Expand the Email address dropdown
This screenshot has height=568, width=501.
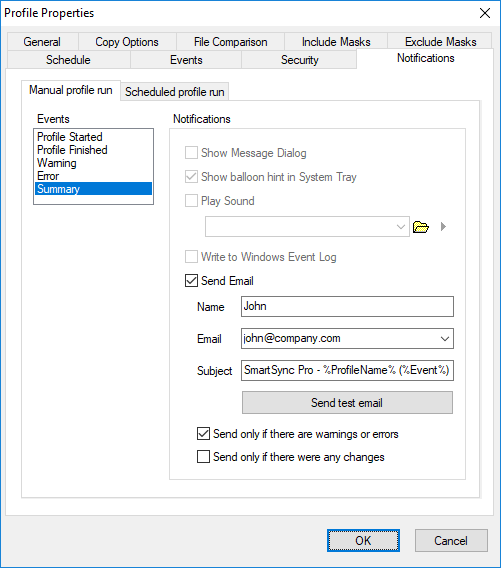(x=445, y=339)
